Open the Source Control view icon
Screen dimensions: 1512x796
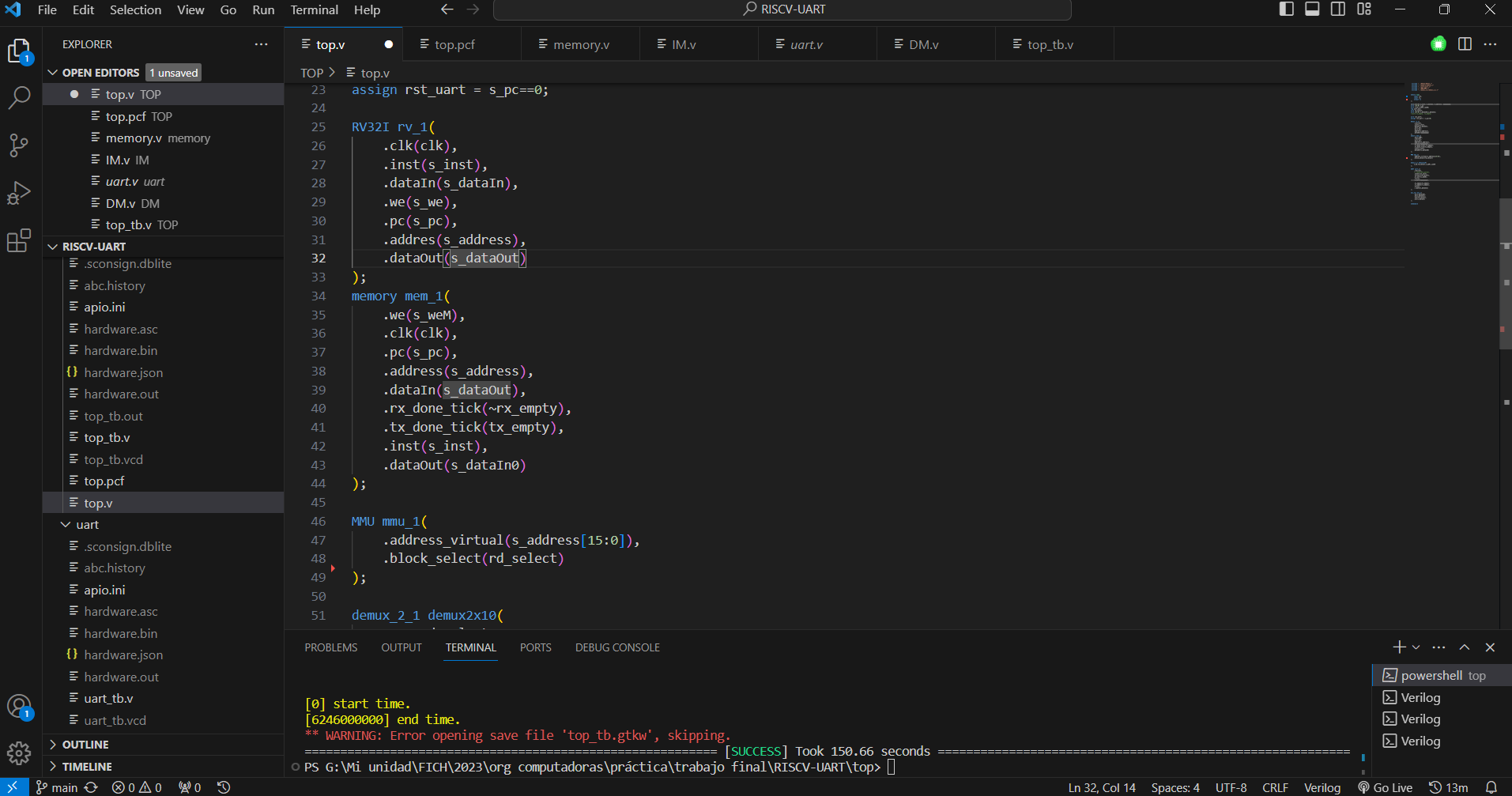click(x=19, y=145)
